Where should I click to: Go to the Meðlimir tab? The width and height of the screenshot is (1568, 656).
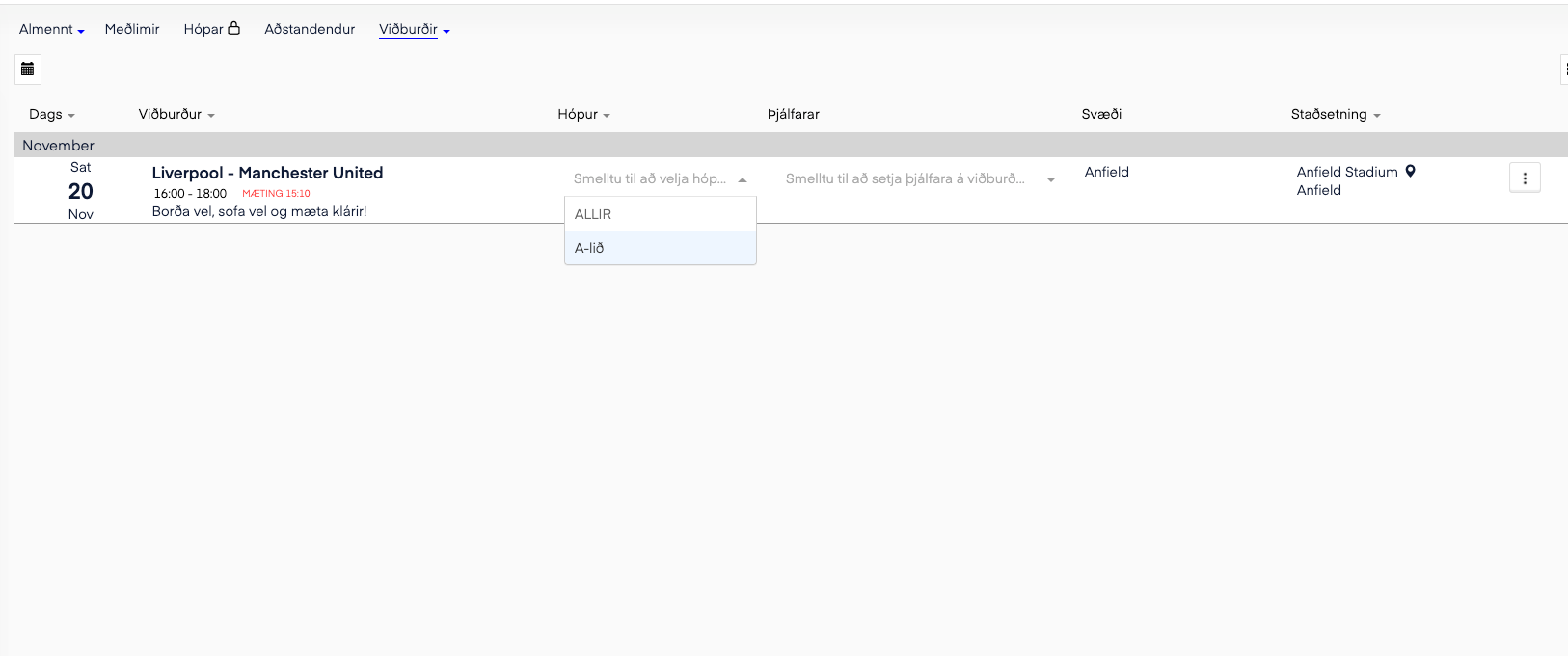(132, 29)
